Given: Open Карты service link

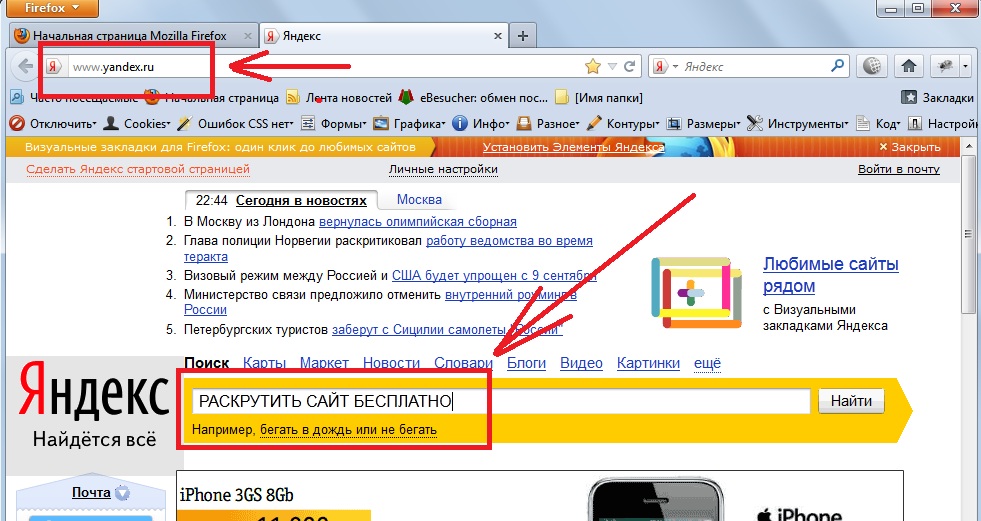Looking at the screenshot, I should (264, 363).
